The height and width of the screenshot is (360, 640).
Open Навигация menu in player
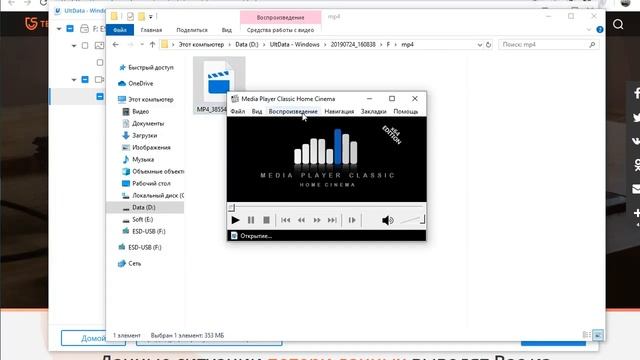tap(339, 111)
